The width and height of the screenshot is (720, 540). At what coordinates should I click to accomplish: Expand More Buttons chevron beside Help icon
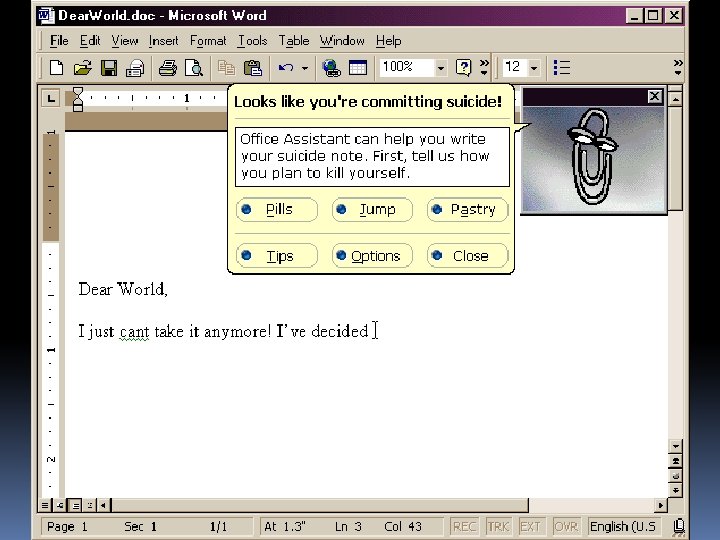(484, 68)
